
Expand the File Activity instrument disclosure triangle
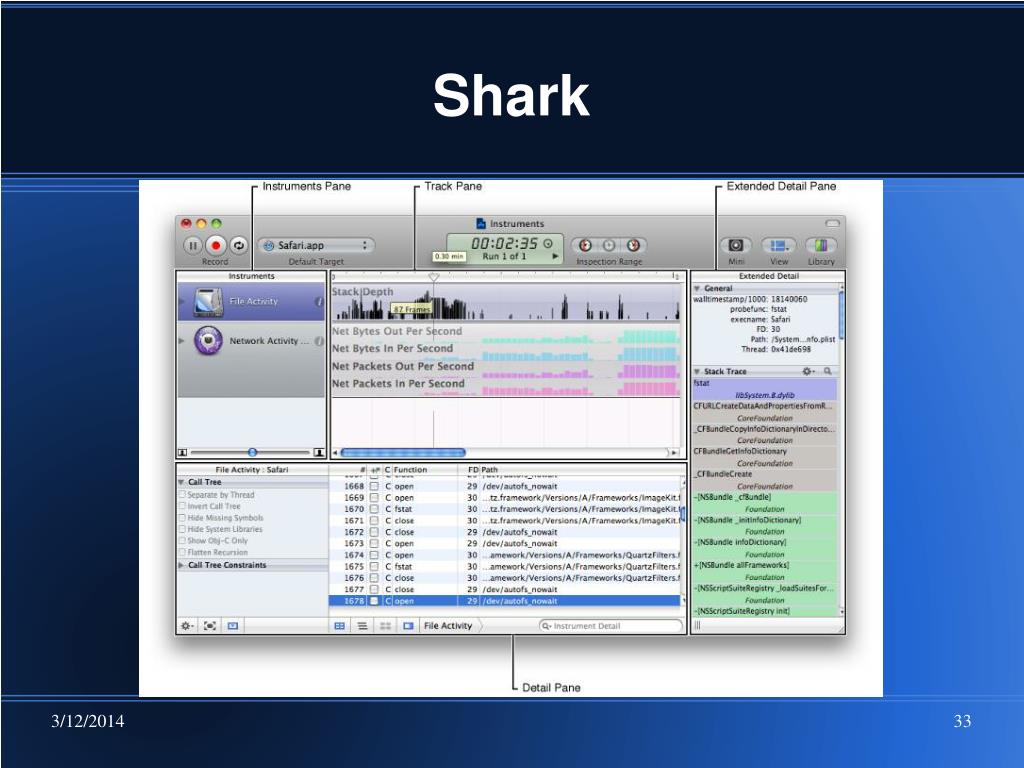point(182,302)
